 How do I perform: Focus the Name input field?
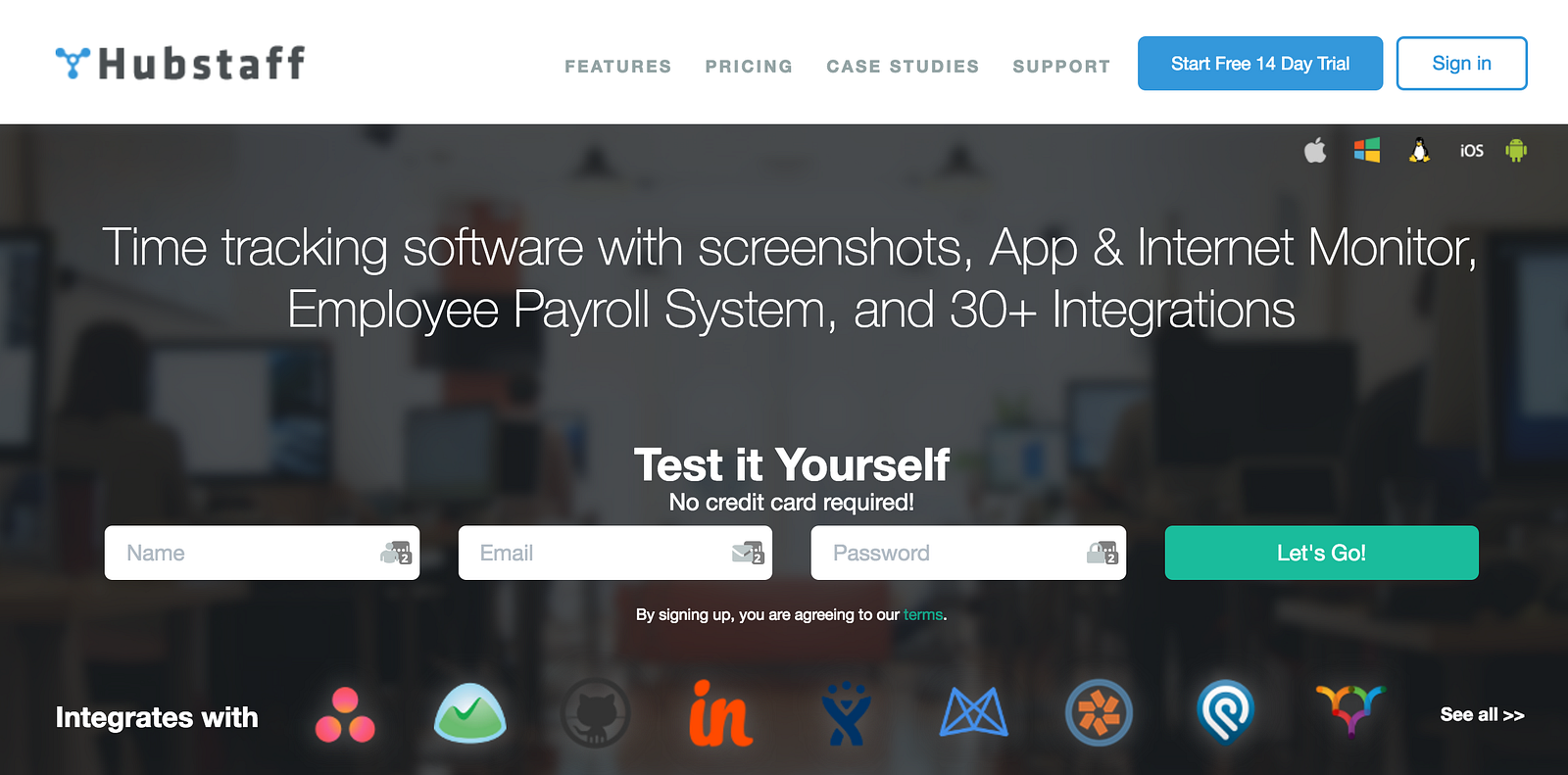tap(262, 553)
